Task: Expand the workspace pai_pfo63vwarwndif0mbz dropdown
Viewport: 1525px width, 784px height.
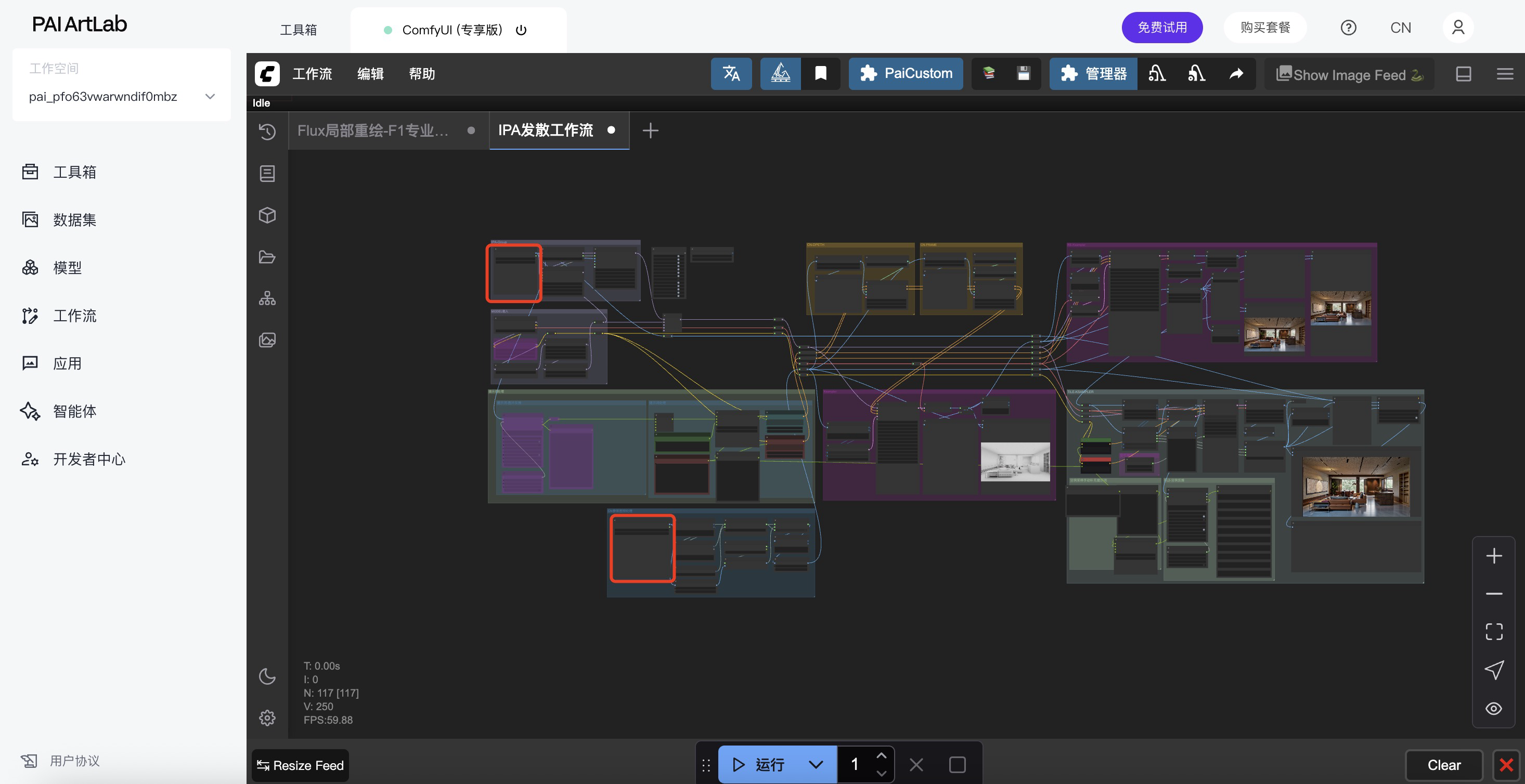Action: click(210, 97)
